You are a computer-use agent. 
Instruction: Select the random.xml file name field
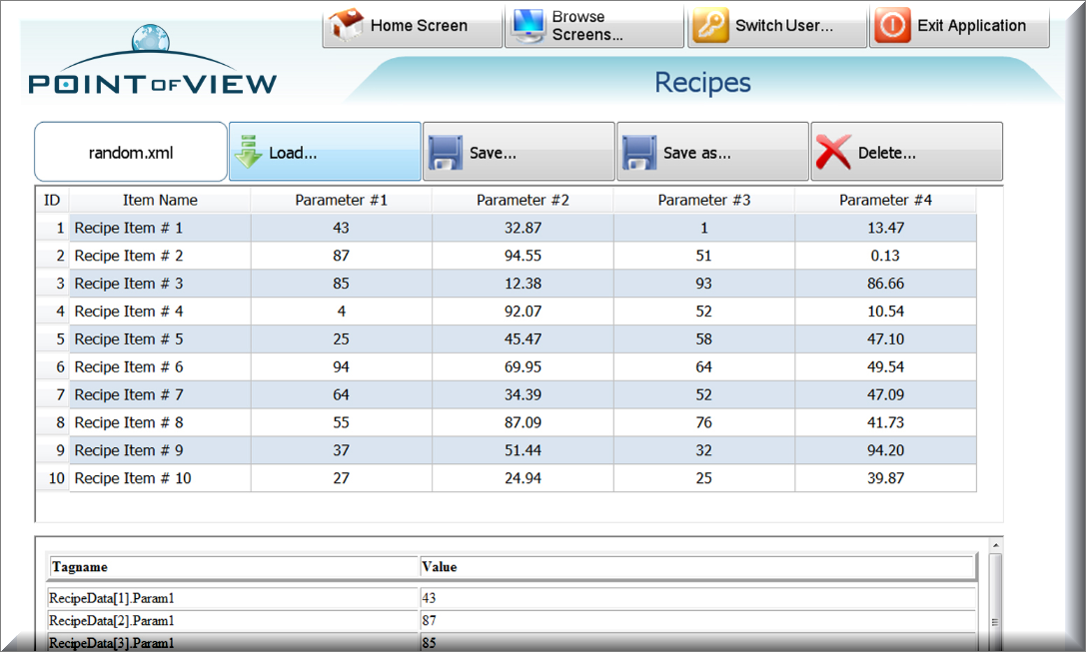click(x=131, y=153)
